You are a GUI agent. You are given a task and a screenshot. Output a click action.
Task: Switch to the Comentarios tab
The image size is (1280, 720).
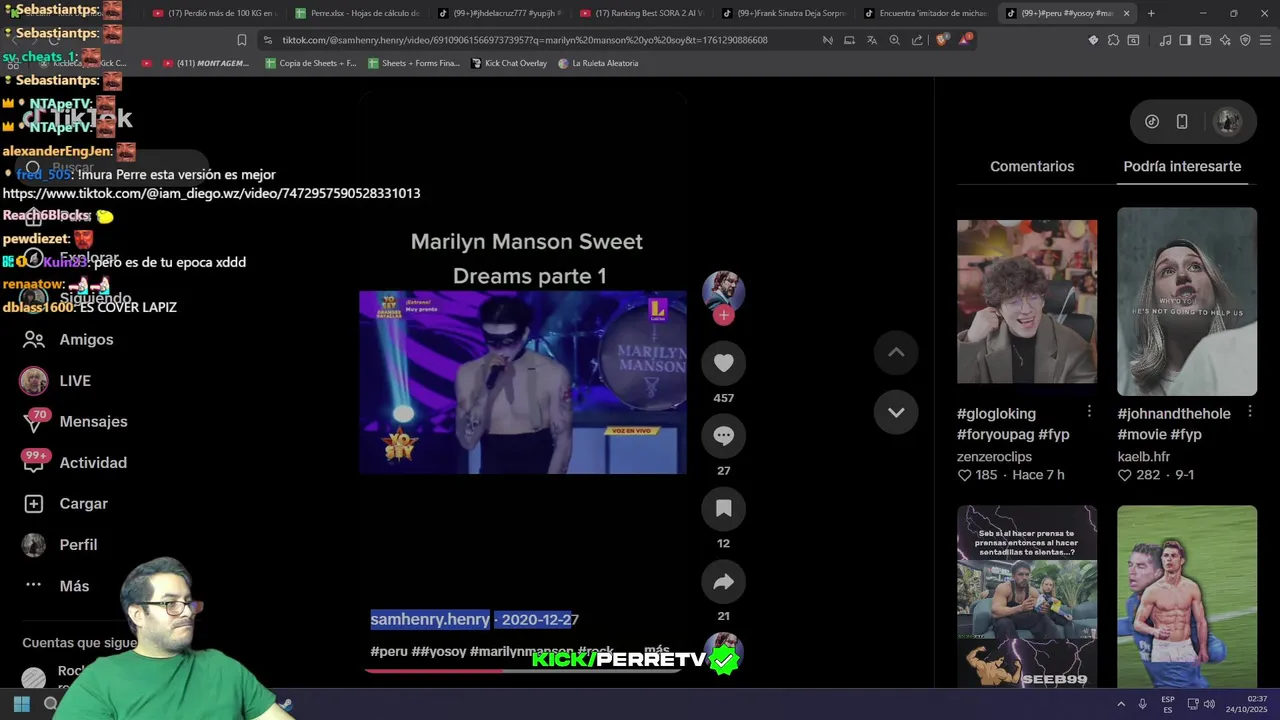click(1032, 166)
